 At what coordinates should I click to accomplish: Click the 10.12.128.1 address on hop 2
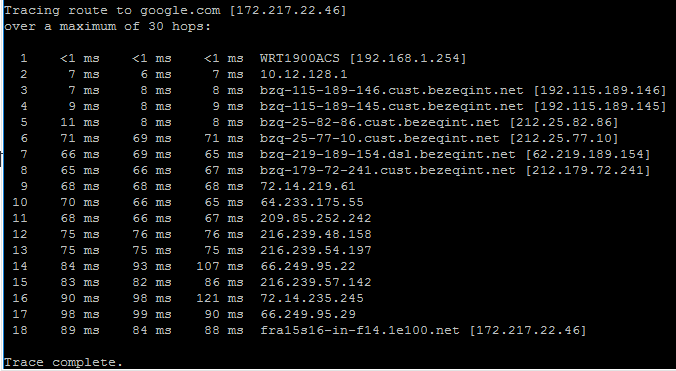304,74
